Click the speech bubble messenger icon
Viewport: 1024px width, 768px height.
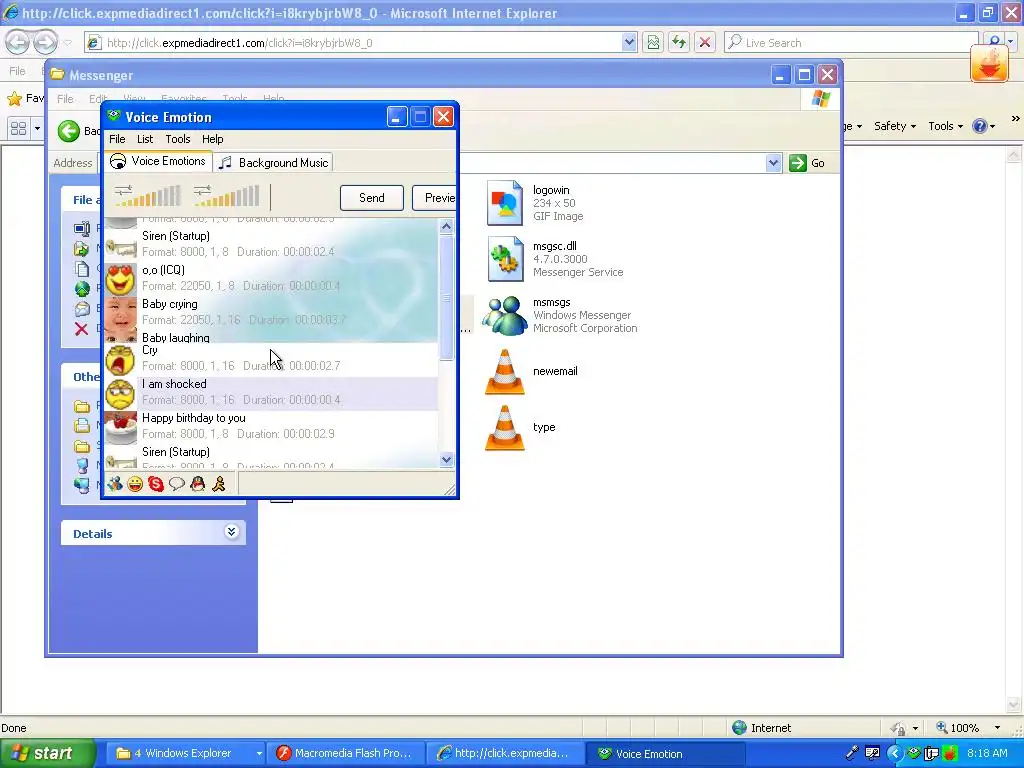[x=176, y=484]
